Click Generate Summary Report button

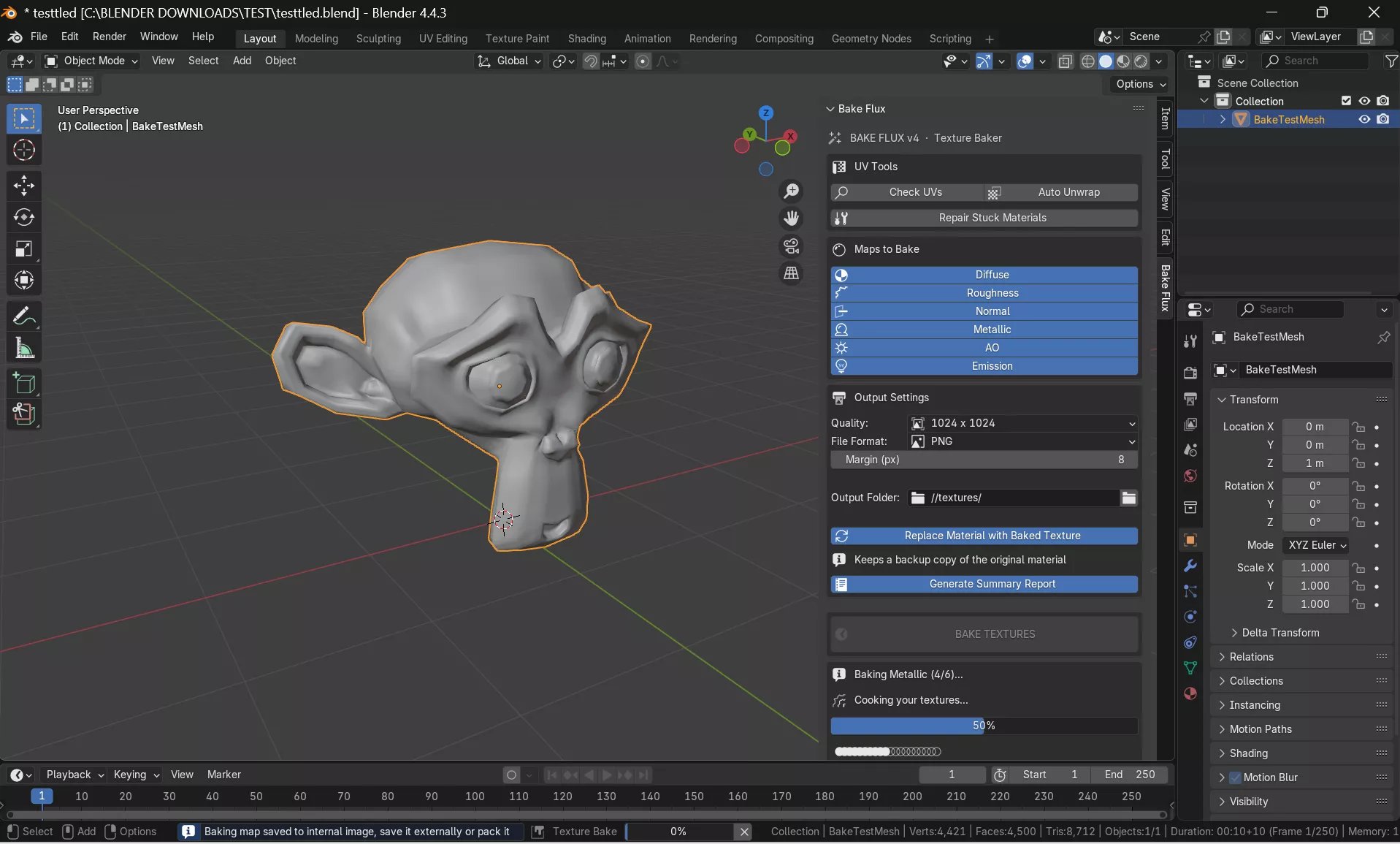coord(984,585)
